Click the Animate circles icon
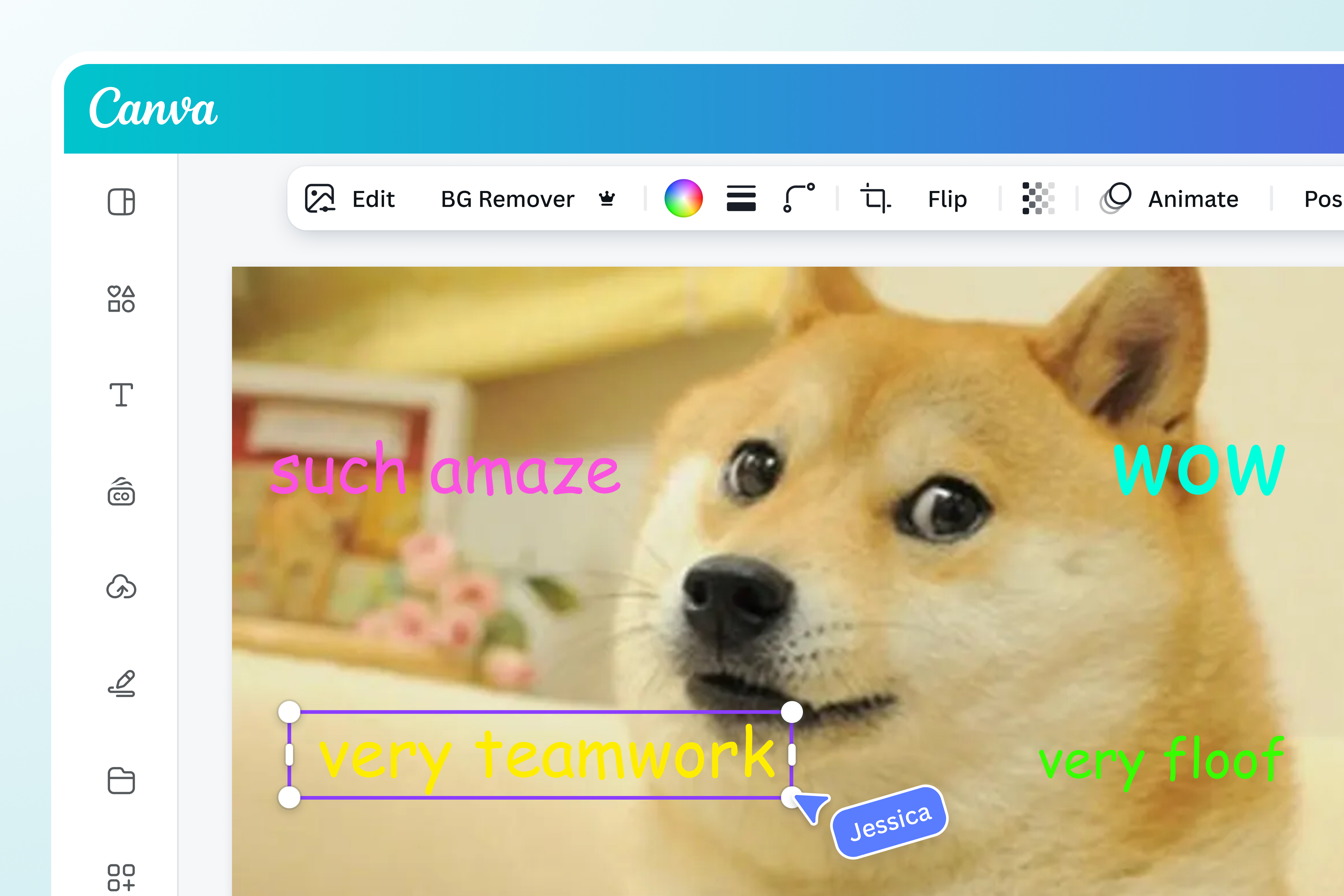This screenshot has width=1344, height=896. 1115,198
